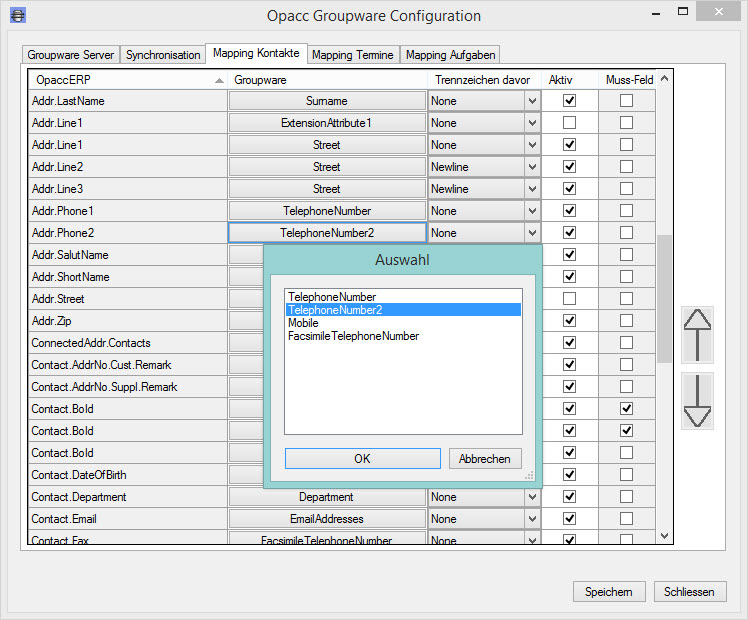Open the Groupware Server tab
Screen dimensions: 748x620
click(x=71, y=55)
